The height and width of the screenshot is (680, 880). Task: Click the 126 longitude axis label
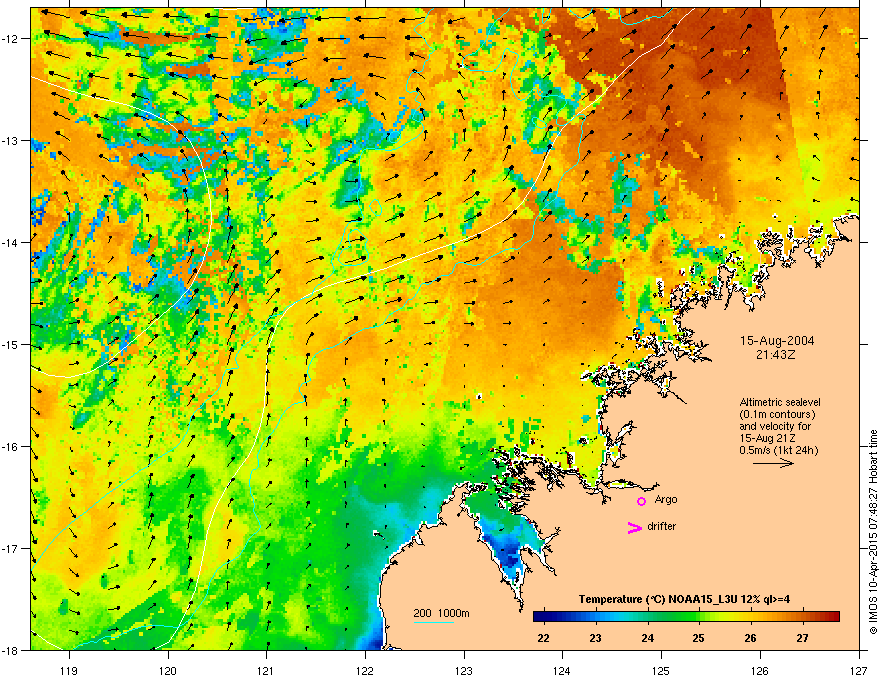(x=760, y=670)
